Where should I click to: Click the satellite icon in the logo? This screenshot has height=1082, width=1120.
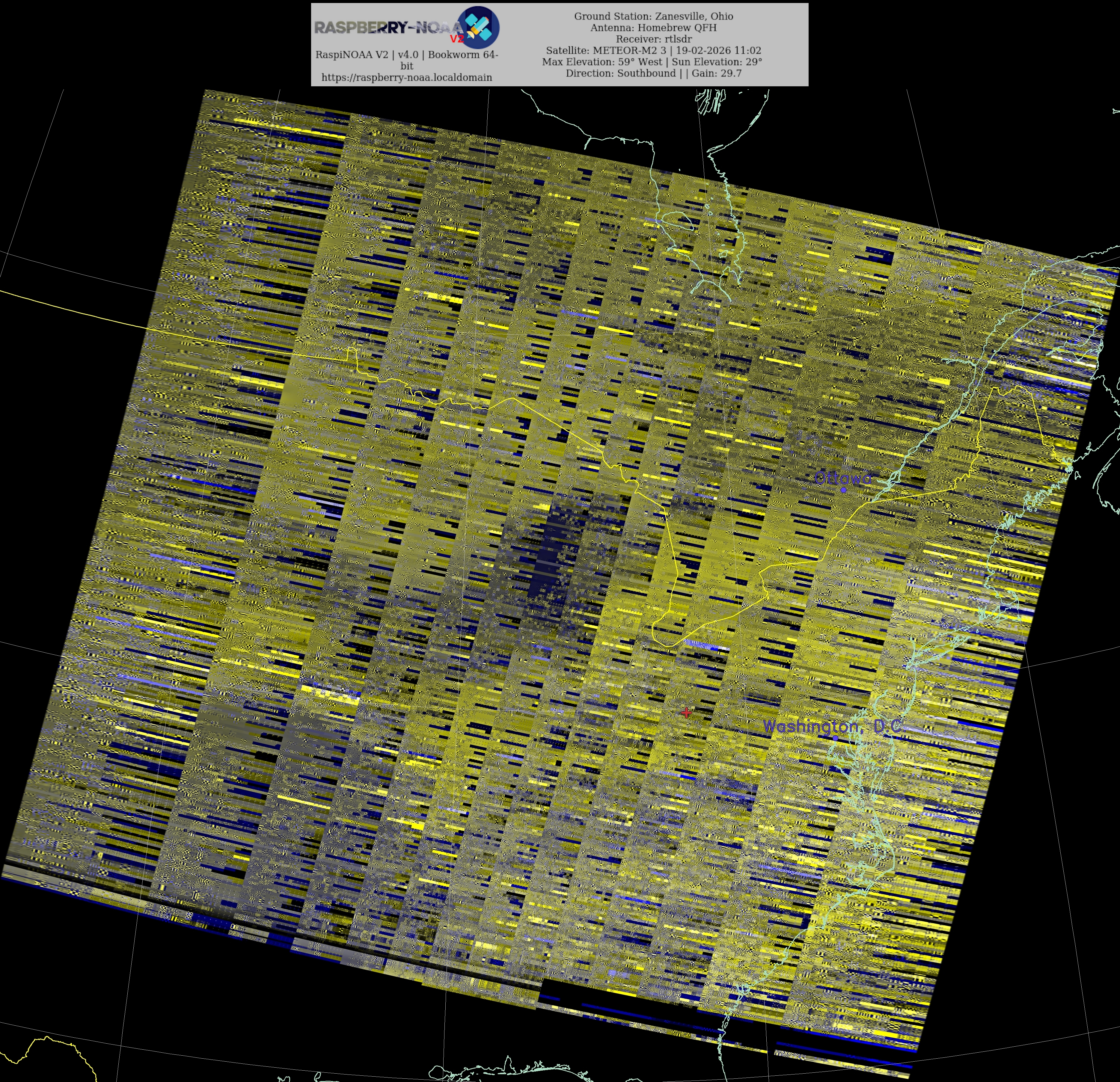[x=479, y=27]
